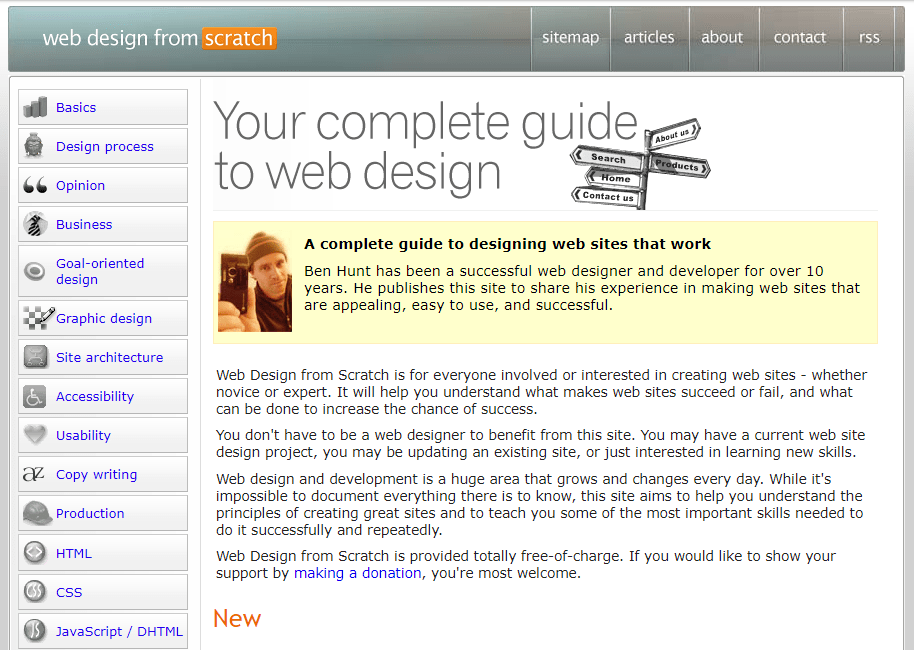The width and height of the screenshot is (914, 650).
Task: Click the 'web design from scratch' logo
Action: [x=159, y=38]
